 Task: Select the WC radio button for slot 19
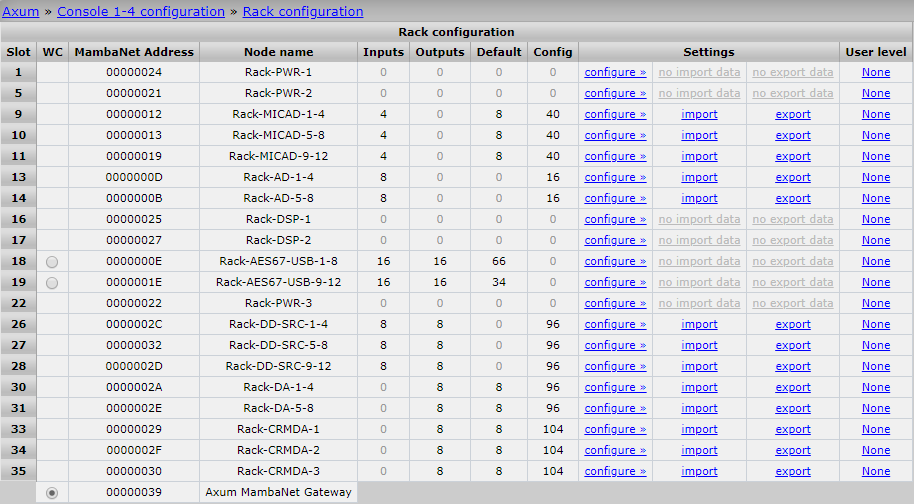point(52,282)
